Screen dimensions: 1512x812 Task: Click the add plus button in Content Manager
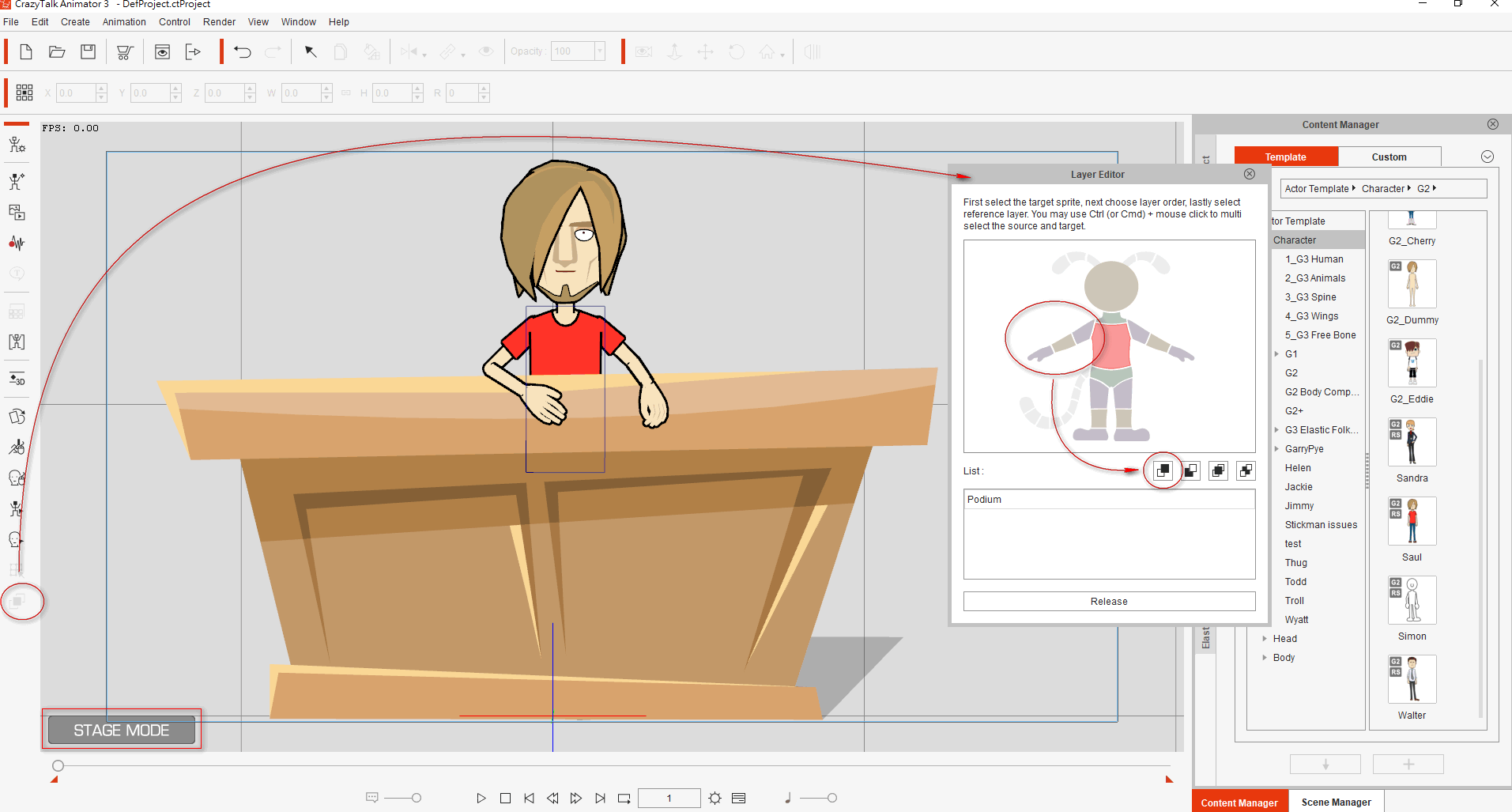pos(1408,765)
